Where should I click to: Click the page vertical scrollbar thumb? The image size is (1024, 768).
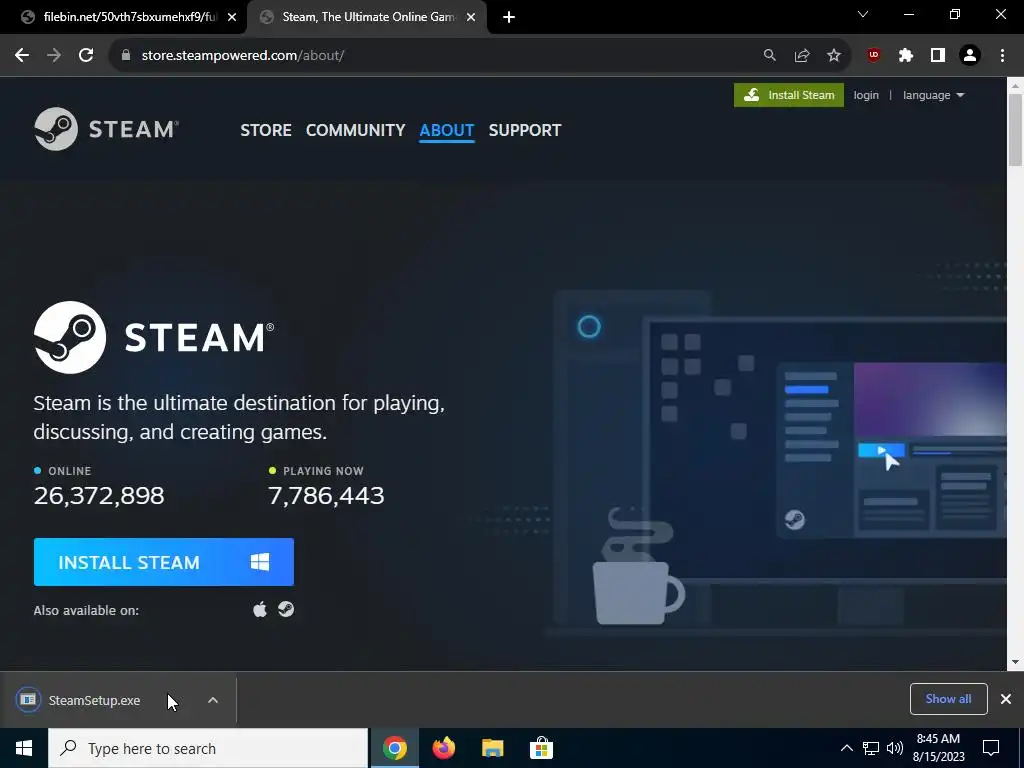(x=1015, y=130)
